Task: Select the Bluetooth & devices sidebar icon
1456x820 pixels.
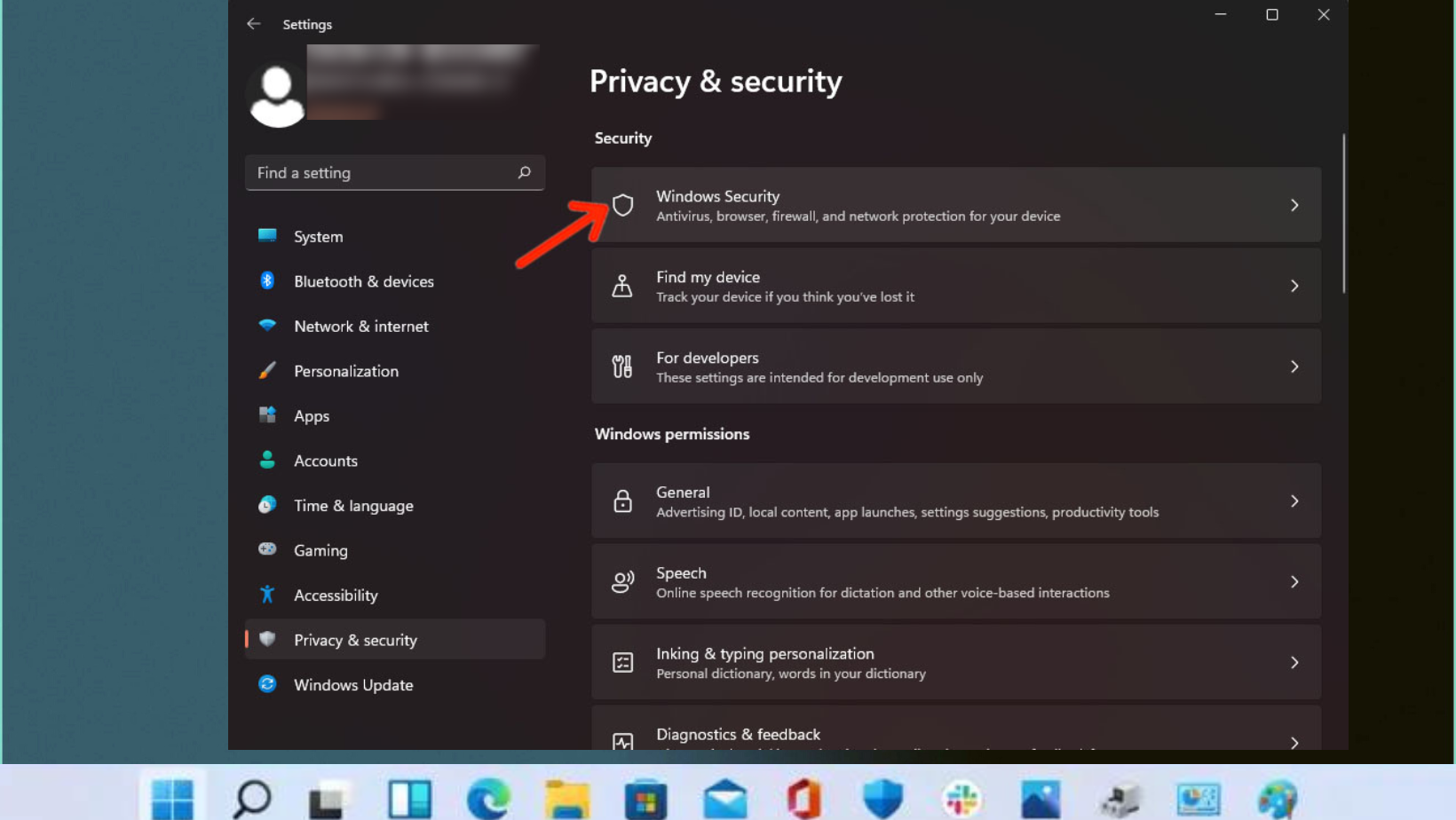Action: 267,281
